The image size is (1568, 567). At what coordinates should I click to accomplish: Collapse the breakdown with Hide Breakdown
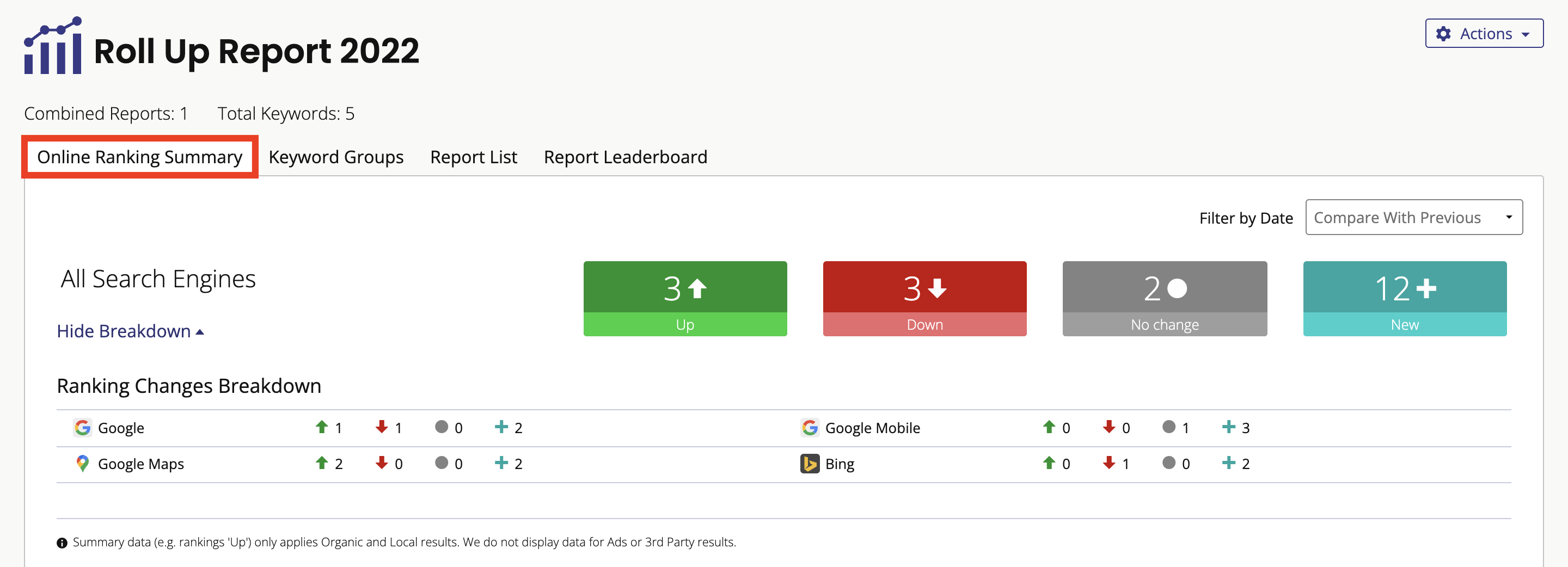point(130,331)
